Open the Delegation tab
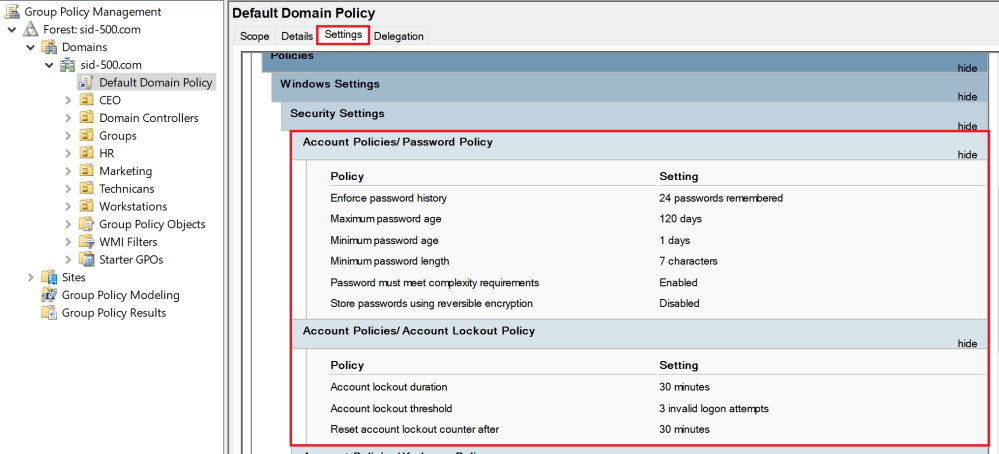The image size is (999, 454). point(398,36)
